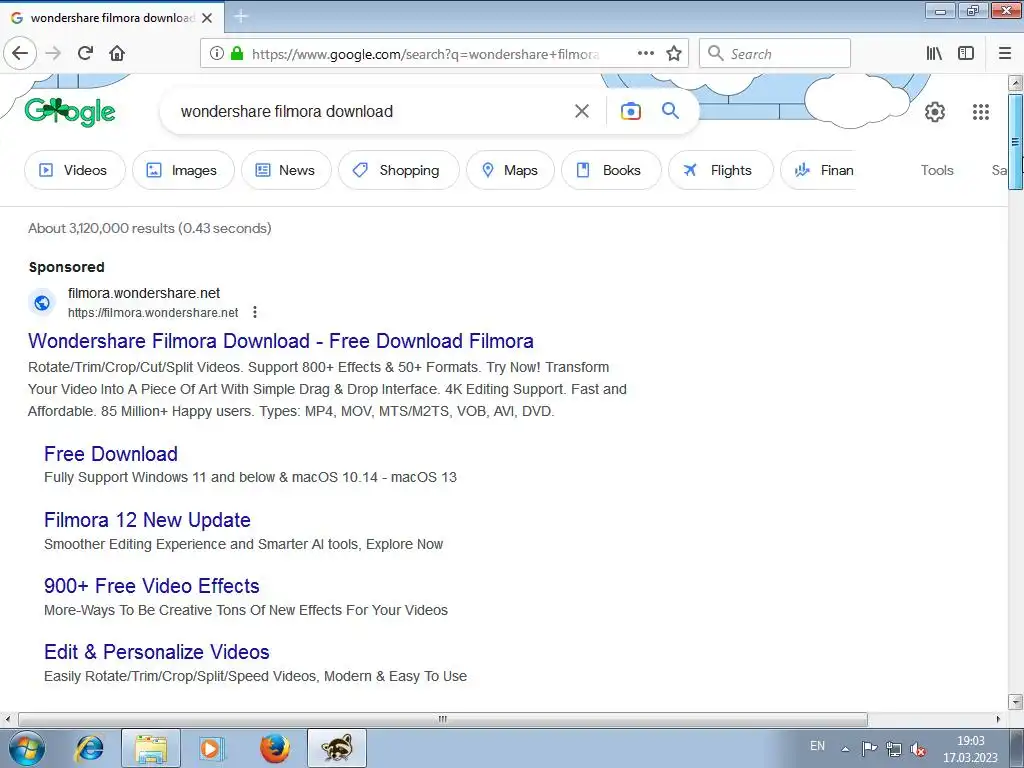The width and height of the screenshot is (1024, 768).
Task: Open Windows Explorer folder in taskbar
Action: (x=151, y=748)
